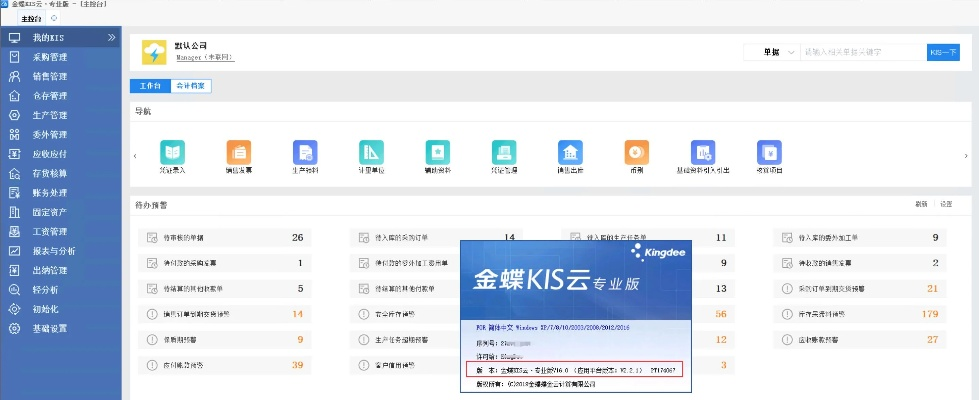Open the orange document navigation icon

click(x=238, y=153)
